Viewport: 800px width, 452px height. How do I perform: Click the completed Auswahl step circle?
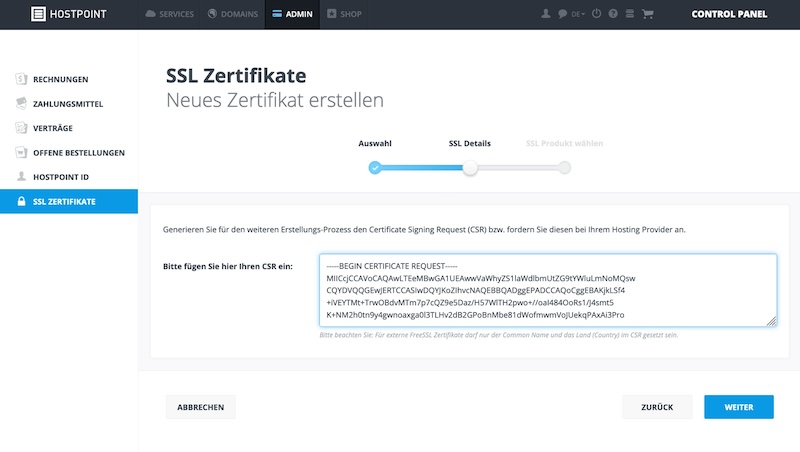pyautogui.click(x=375, y=167)
